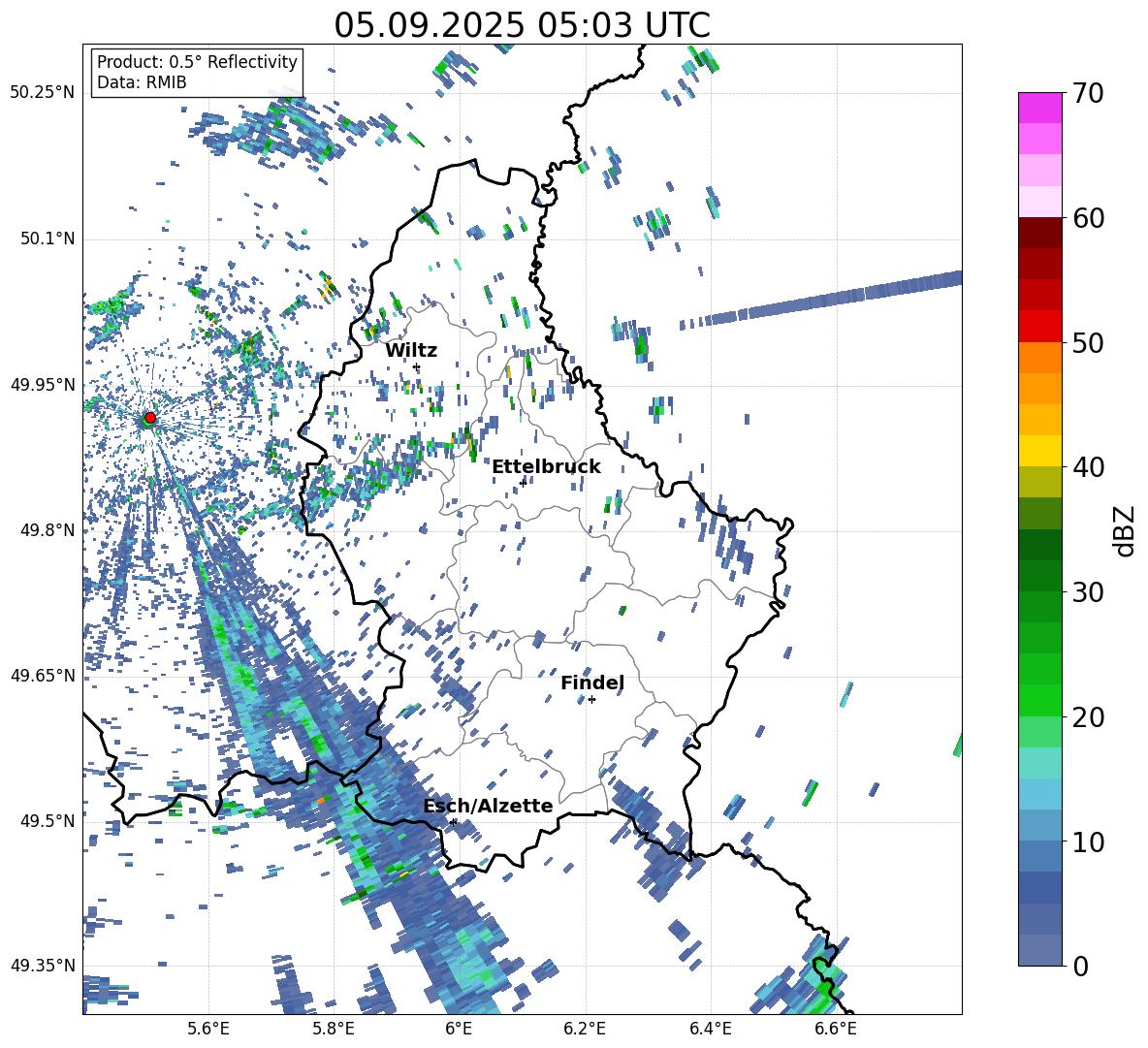Click the dark maroon colorbar swatch below 60
1148x1048 pixels.
pyautogui.click(x=1039, y=233)
